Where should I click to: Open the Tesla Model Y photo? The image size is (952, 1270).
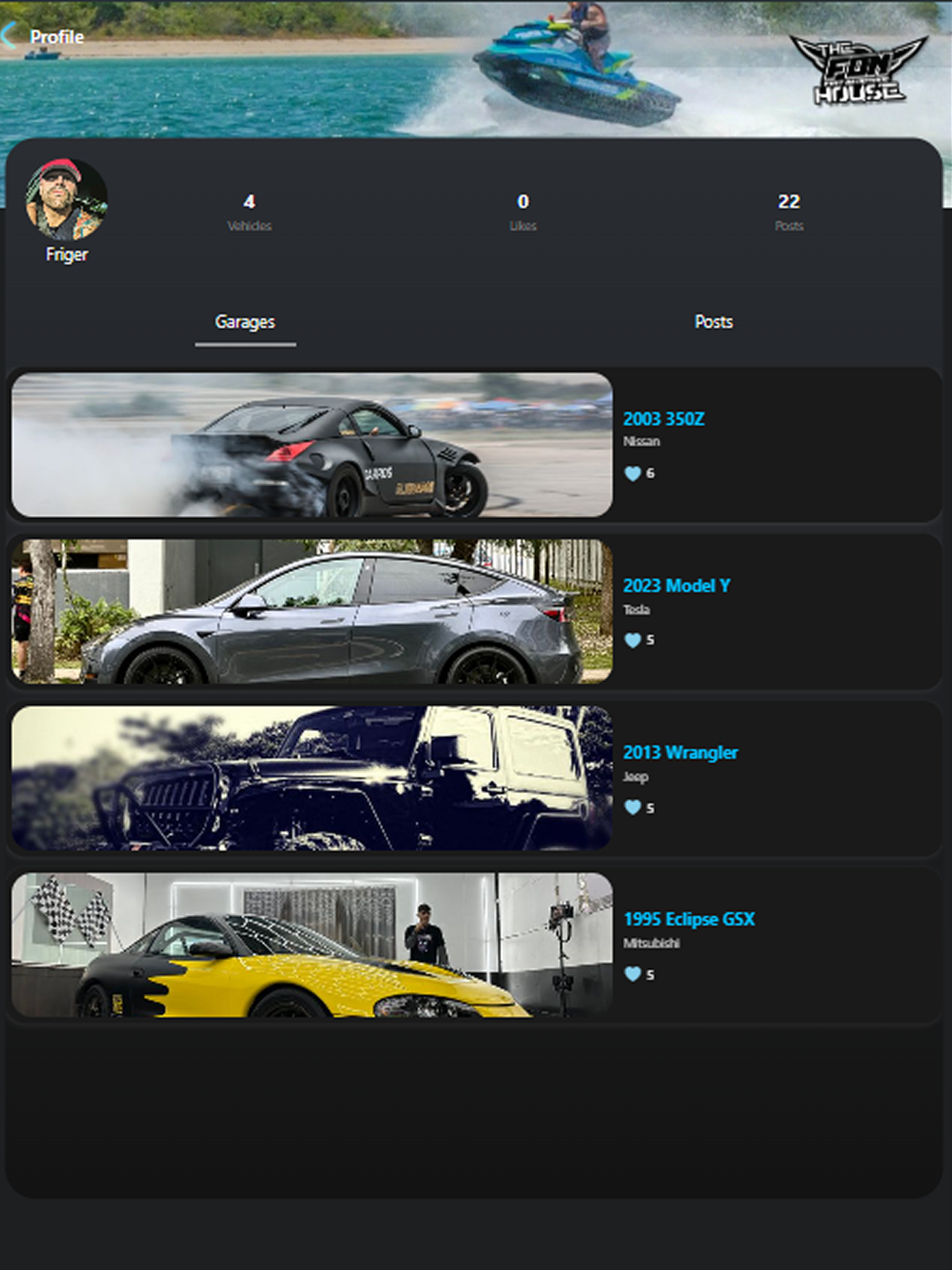pos(312,611)
